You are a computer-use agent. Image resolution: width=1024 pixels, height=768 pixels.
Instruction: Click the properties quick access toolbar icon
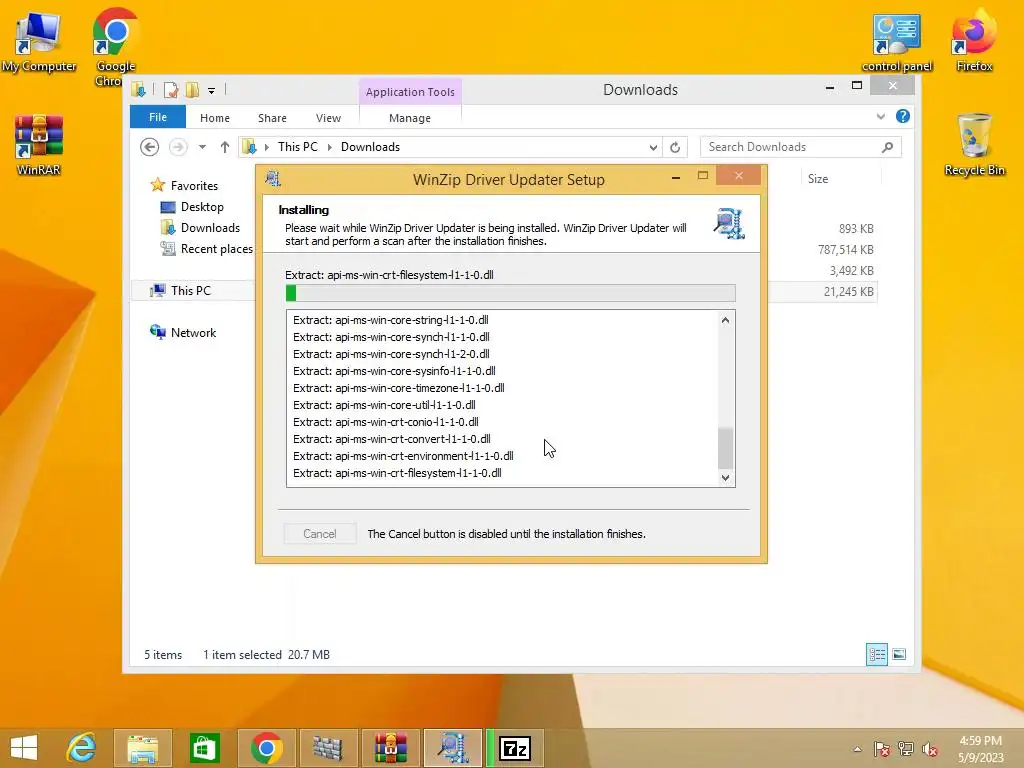(x=171, y=89)
